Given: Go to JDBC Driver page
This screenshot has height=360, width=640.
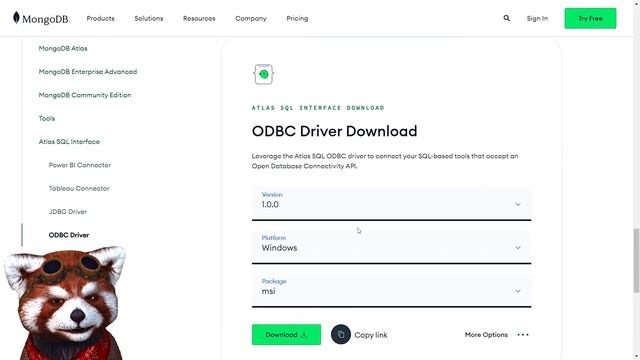Looking at the screenshot, I should tap(68, 211).
